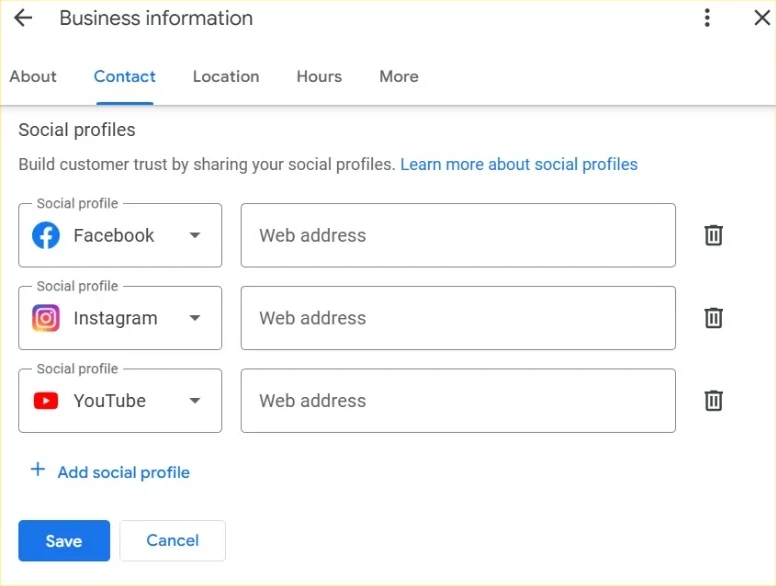Focus the Instagram web address field

[458, 318]
